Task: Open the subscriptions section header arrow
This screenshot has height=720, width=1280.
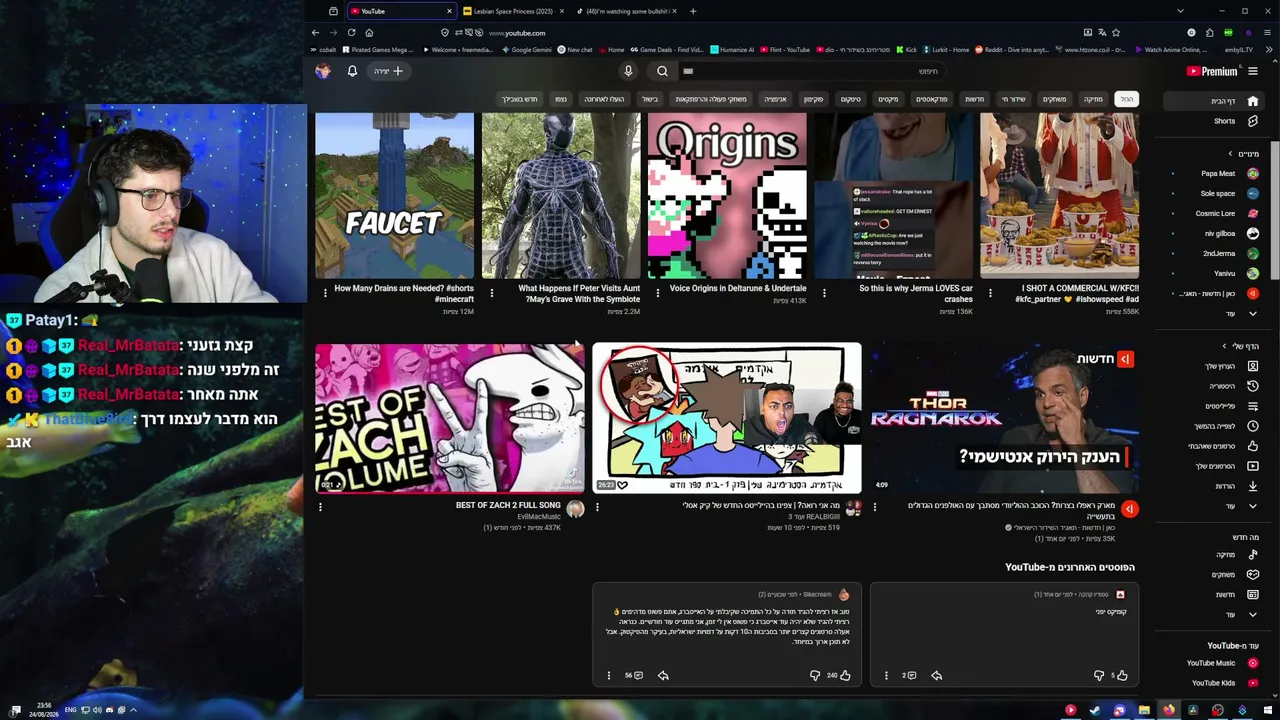Action: coord(1231,154)
